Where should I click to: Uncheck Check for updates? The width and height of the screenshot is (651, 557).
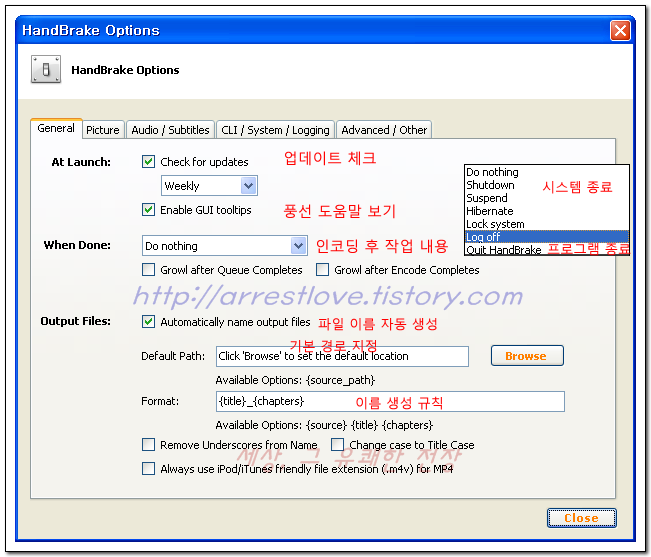coord(148,161)
